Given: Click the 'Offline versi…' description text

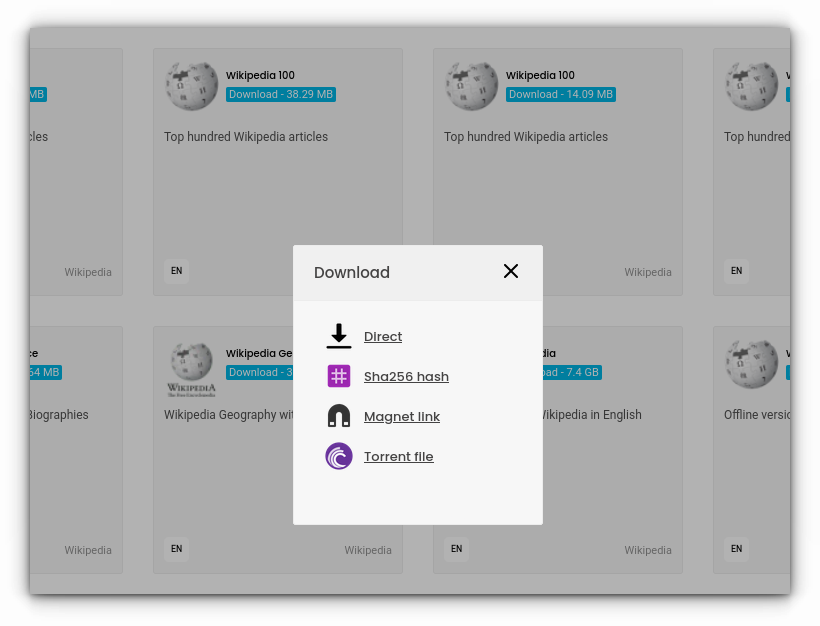Looking at the screenshot, I should pyautogui.click(x=757, y=415).
